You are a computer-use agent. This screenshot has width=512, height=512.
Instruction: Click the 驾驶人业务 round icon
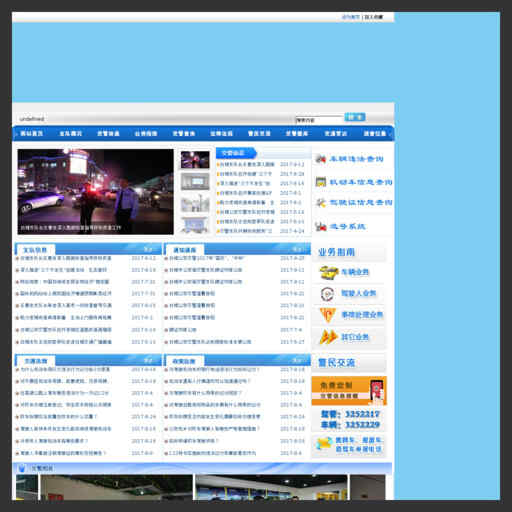point(327,294)
